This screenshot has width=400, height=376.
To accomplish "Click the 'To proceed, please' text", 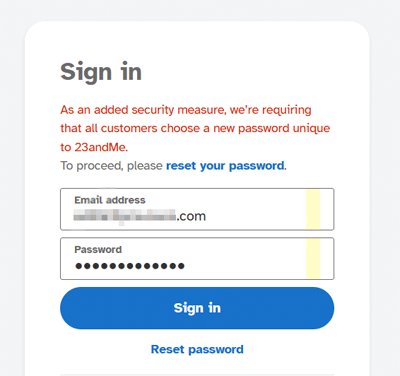I will click(x=111, y=166).
